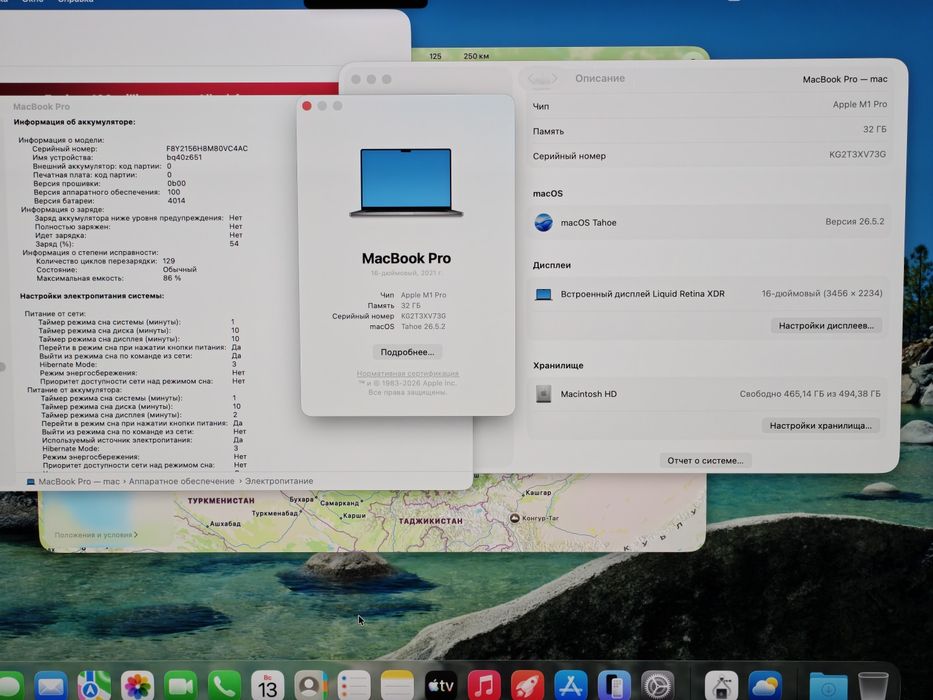Click serial number KG2T3XV73G in Settings
Screen dimensions: 933x700
tap(857, 155)
